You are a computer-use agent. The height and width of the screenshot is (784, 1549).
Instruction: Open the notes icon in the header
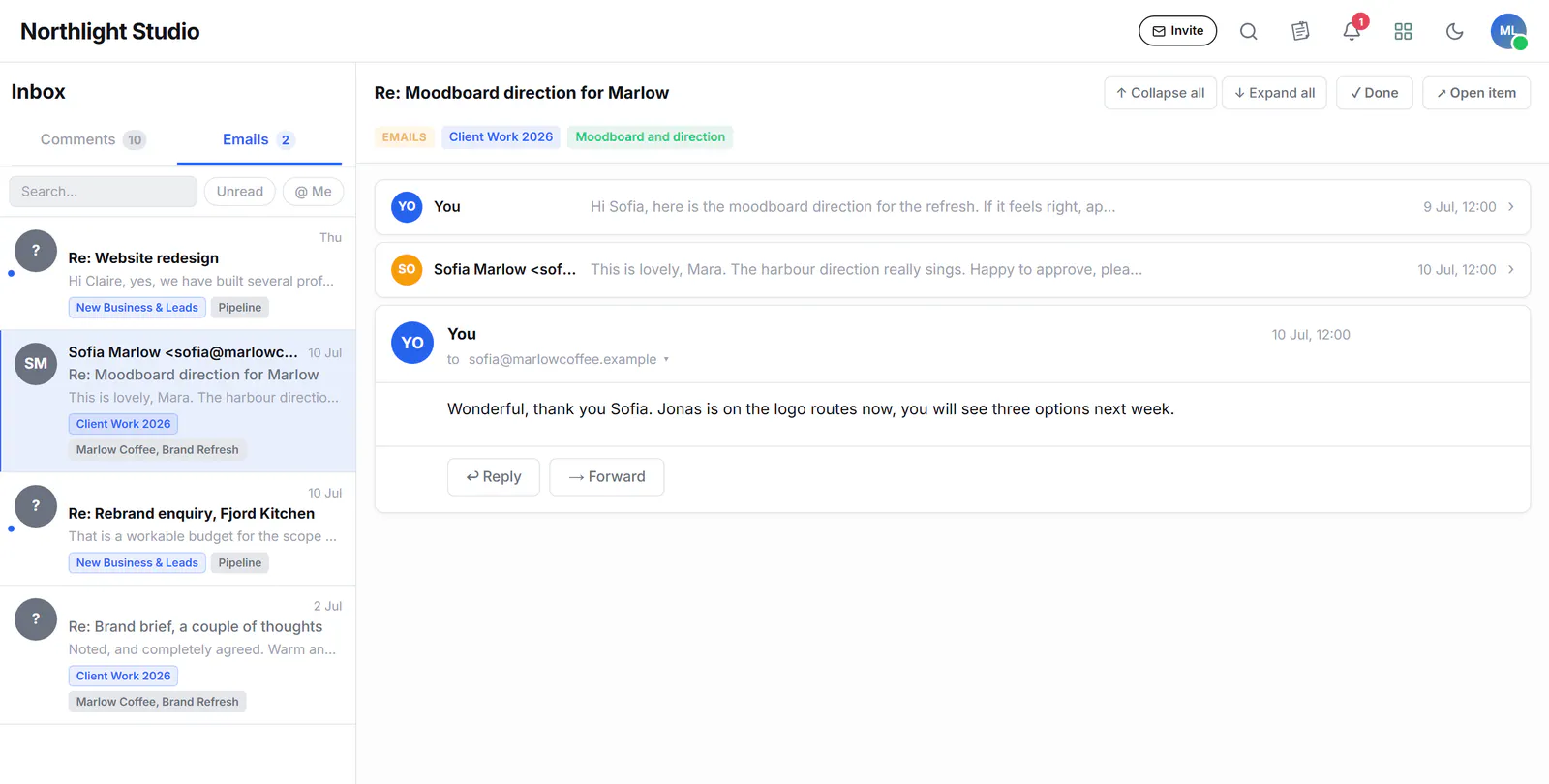click(x=1300, y=31)
